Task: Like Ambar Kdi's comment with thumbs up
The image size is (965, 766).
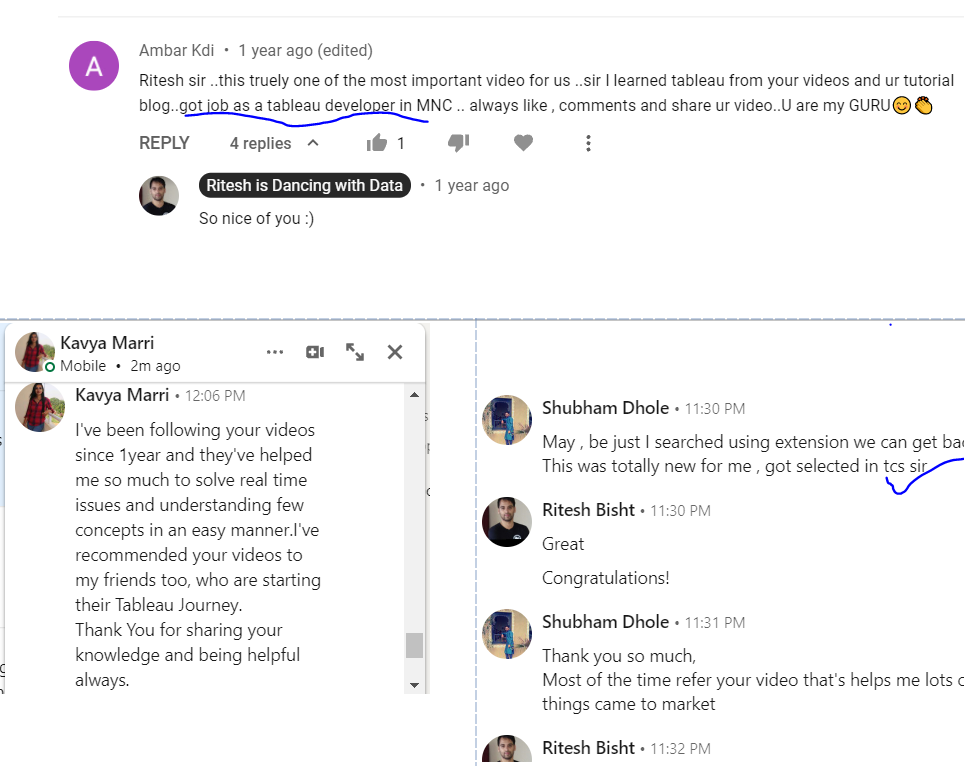Action: tap(377, 143)
